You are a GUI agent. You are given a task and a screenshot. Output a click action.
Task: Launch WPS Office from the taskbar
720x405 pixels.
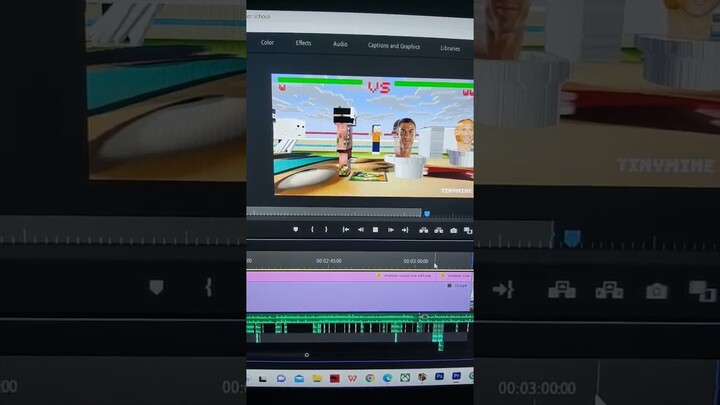(352, 378)
